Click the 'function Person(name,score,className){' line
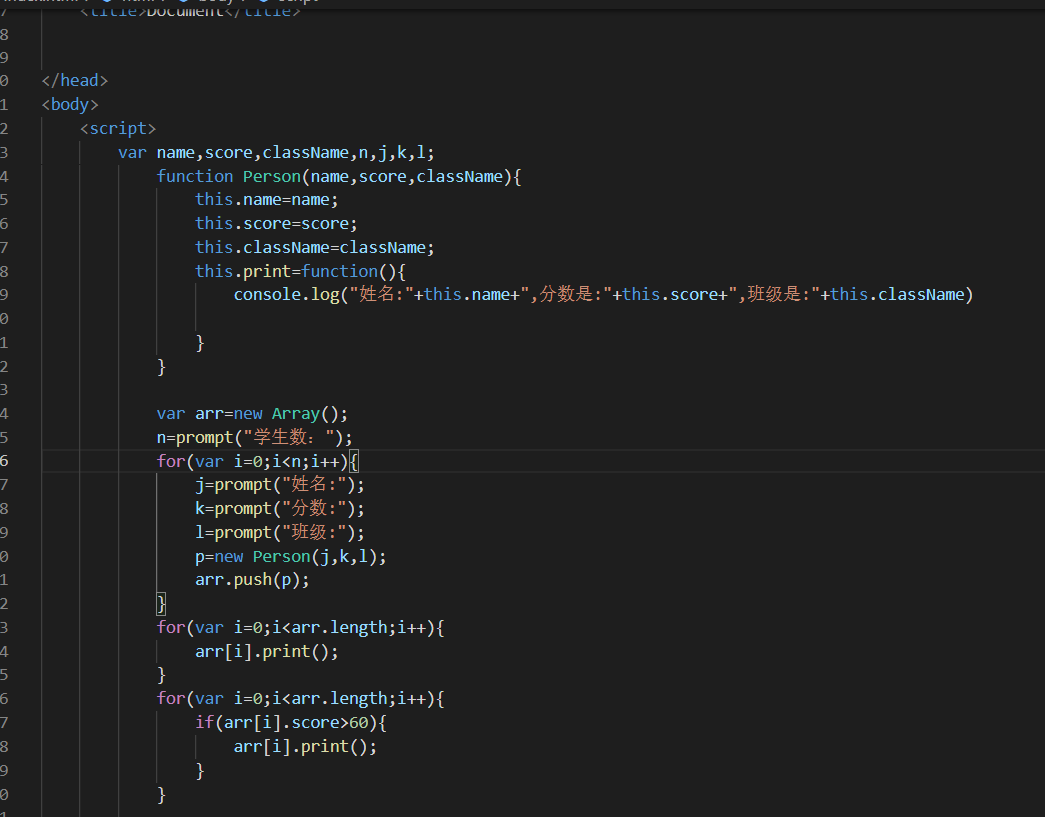Viewport: 1045px width, 817px height. (x=339, y=177)
